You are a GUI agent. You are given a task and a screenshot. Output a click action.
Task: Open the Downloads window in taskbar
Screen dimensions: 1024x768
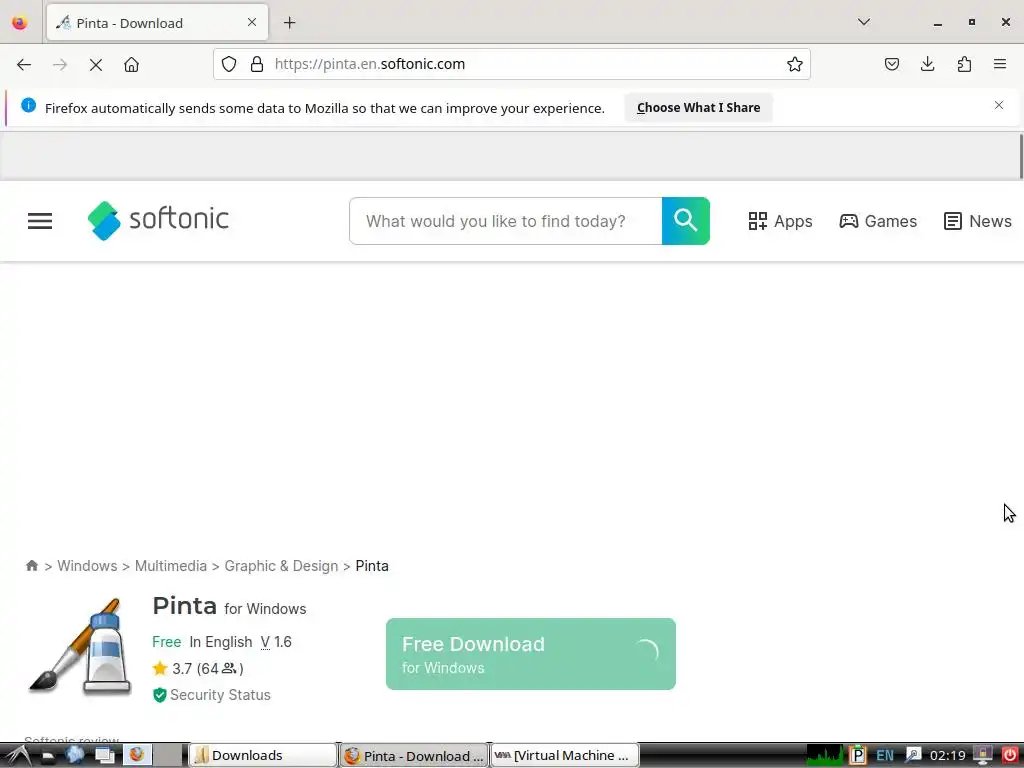263,756
